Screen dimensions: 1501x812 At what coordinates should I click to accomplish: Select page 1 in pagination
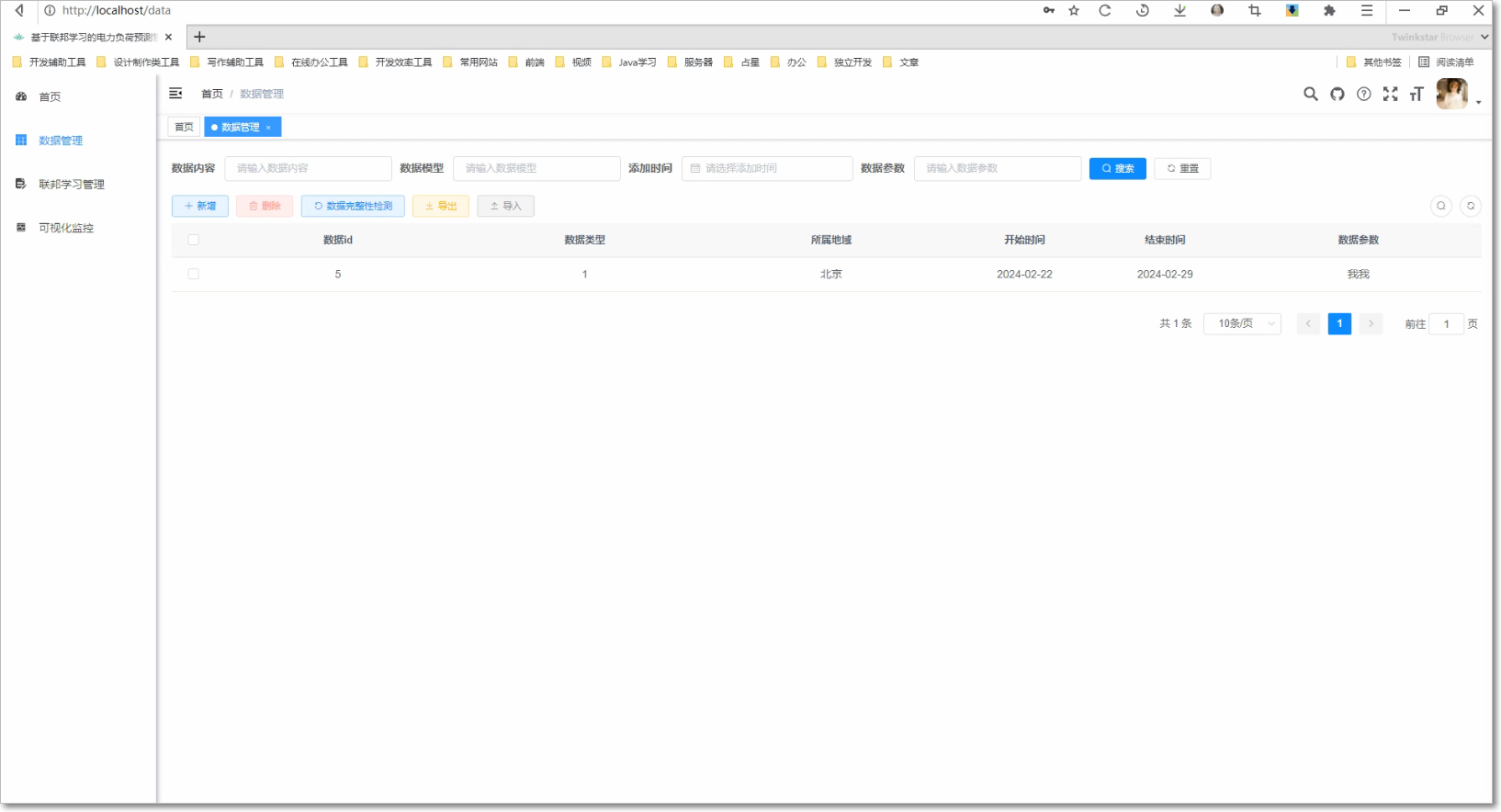click(1339, 323)
